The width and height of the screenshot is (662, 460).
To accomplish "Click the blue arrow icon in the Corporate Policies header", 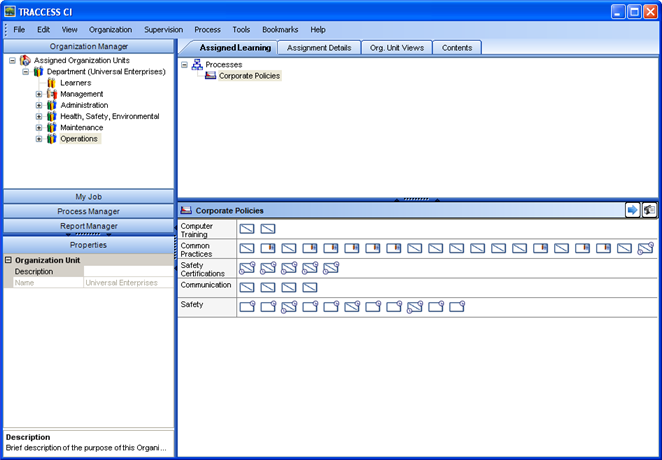I will [632, 210].
